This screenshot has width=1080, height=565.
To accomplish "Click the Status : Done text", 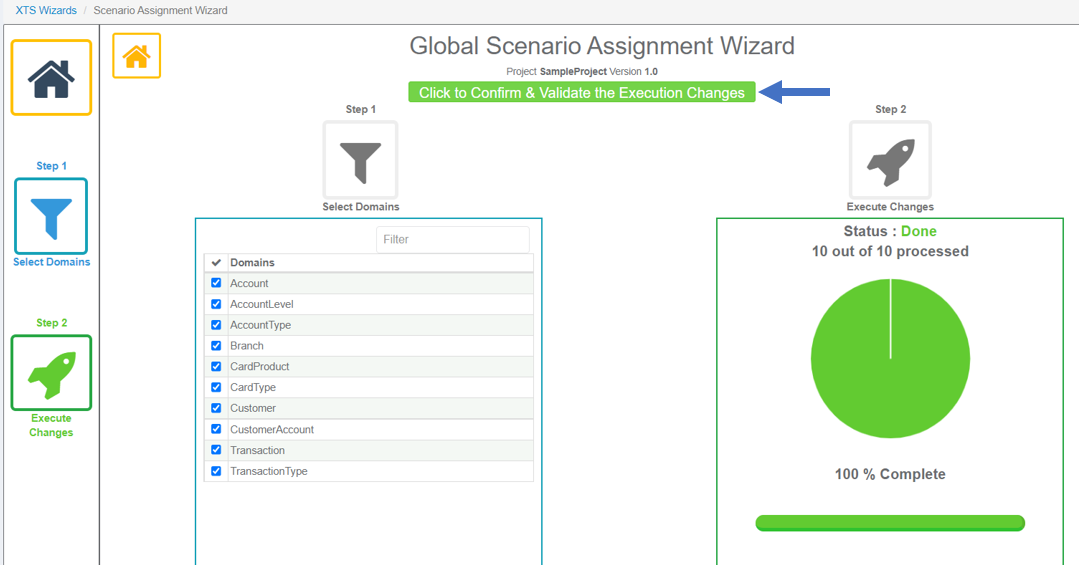I will (x=890, y=231).
